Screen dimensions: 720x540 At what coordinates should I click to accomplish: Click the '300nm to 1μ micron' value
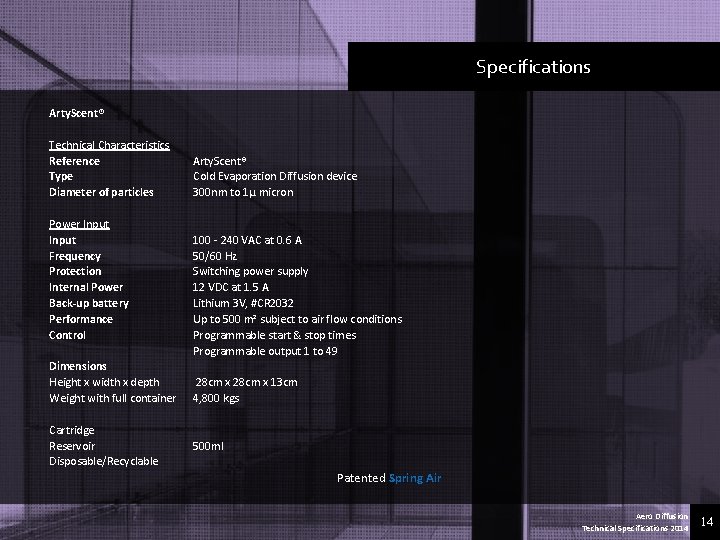click(x=243, y=192)
